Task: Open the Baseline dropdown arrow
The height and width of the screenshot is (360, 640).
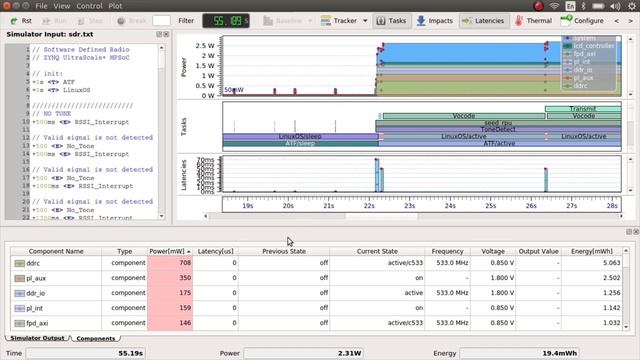Action: pyautogui.click(x=310, y=21)
